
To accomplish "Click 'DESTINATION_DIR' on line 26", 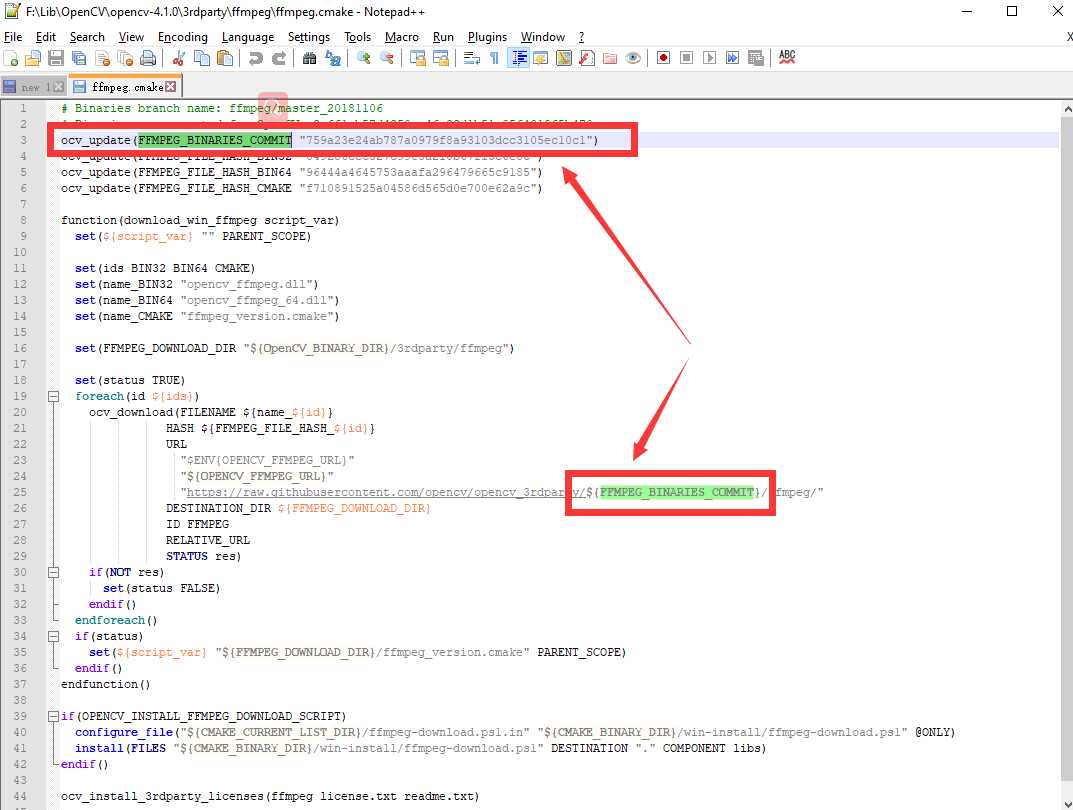I will pyautogui.click(x=218, y=508).
